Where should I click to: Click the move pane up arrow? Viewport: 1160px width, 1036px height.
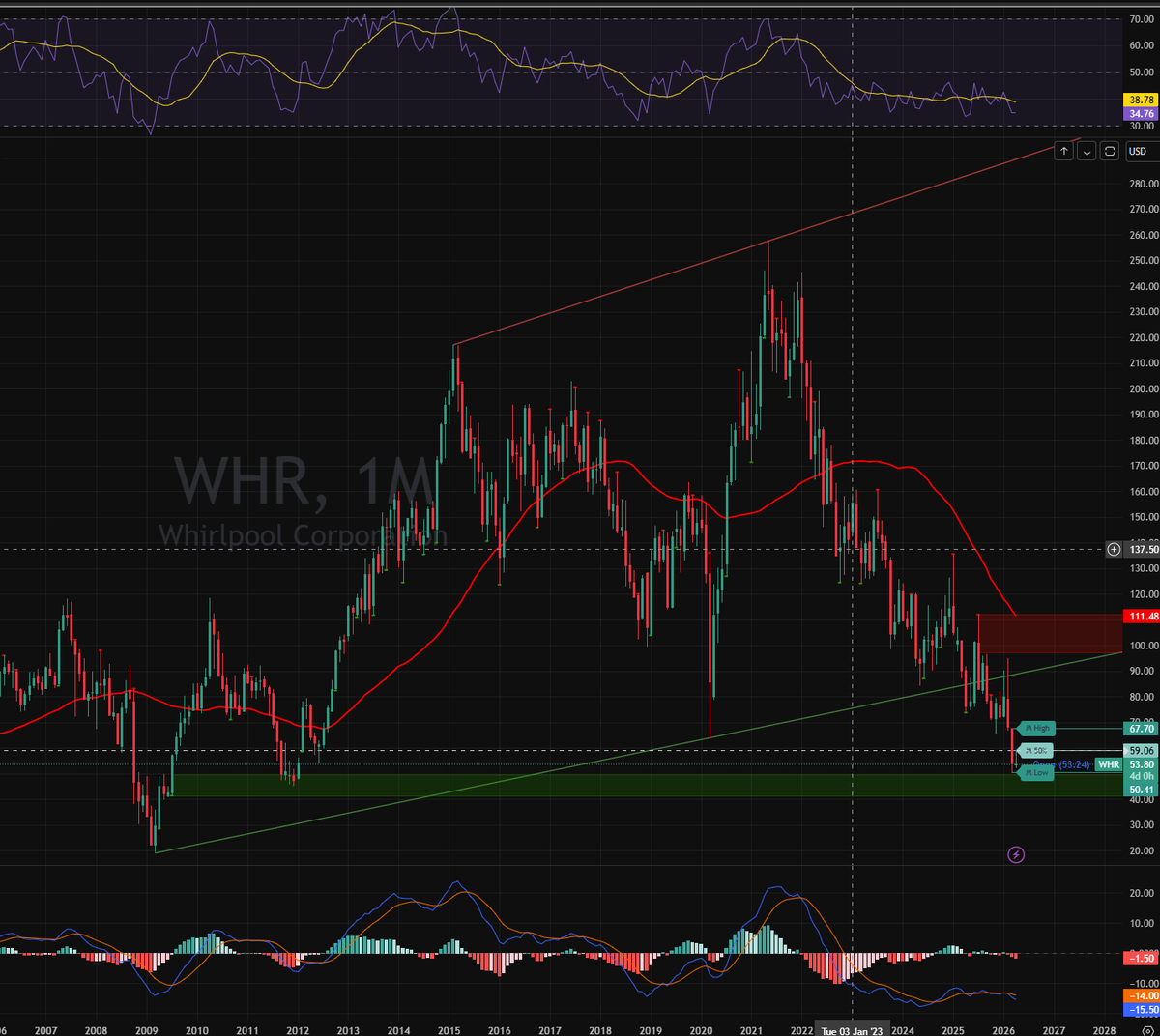(x=1064, y=151)
